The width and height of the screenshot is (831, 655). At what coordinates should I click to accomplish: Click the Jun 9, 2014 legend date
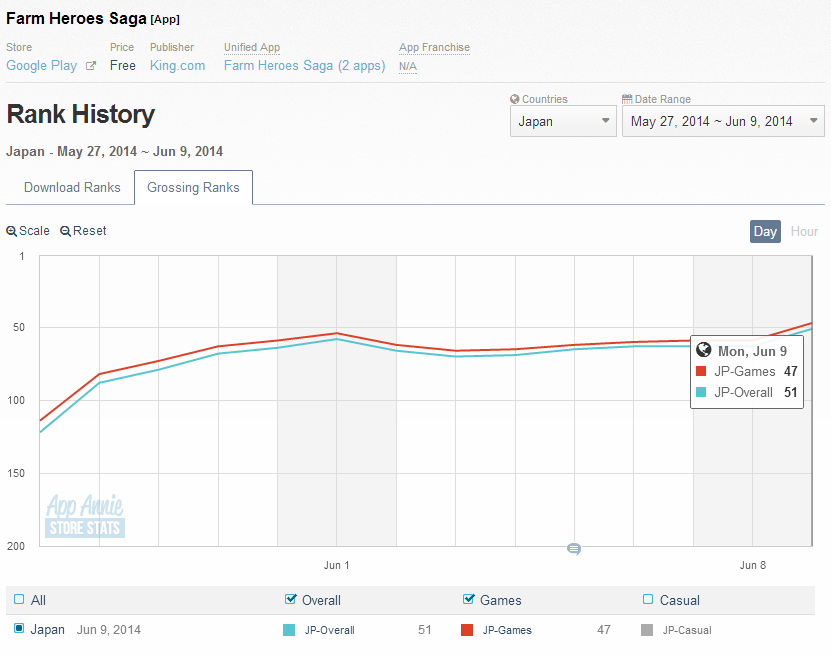click(109, 630)
